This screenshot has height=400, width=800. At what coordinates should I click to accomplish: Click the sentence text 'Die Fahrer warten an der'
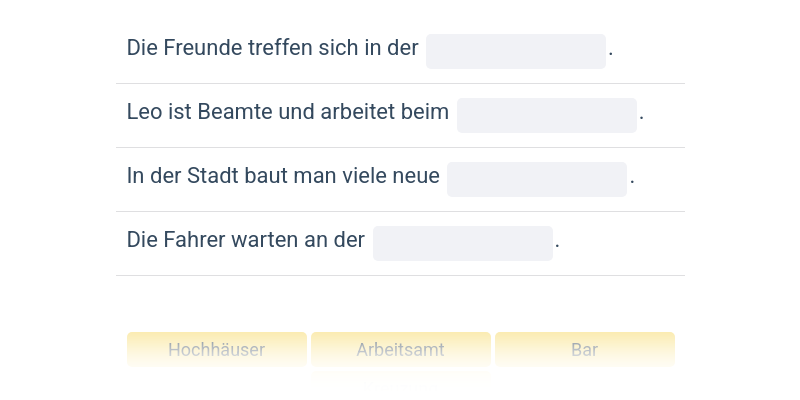245,240
